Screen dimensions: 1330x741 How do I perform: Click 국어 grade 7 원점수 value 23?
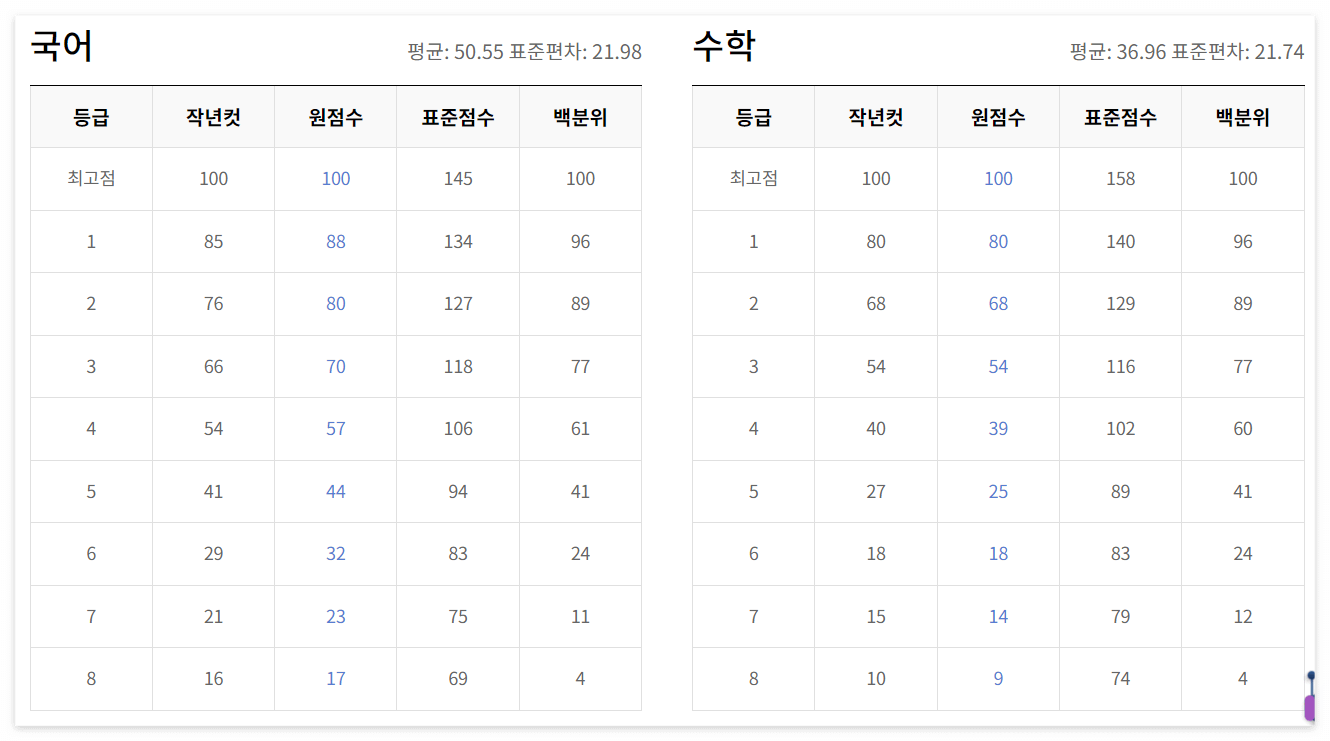[x=335, y=616]
